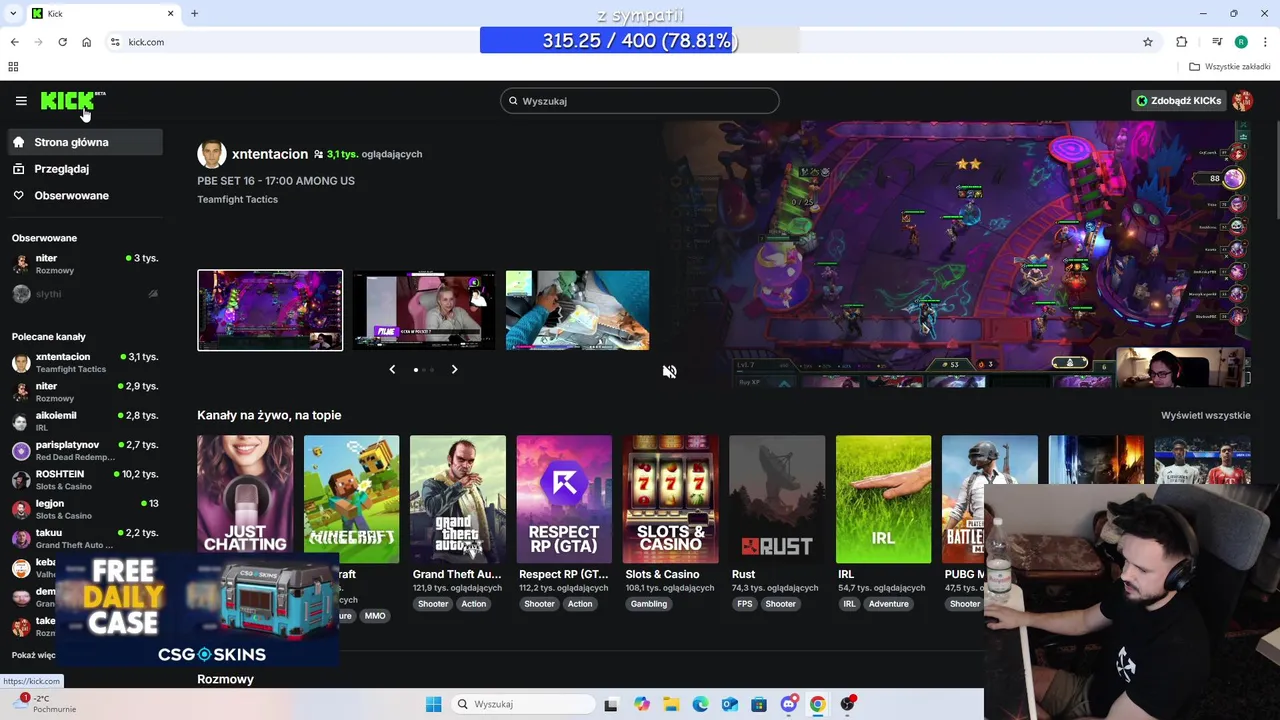
Task: Click the FPS tag under Rust
Action: coord(744,604)
